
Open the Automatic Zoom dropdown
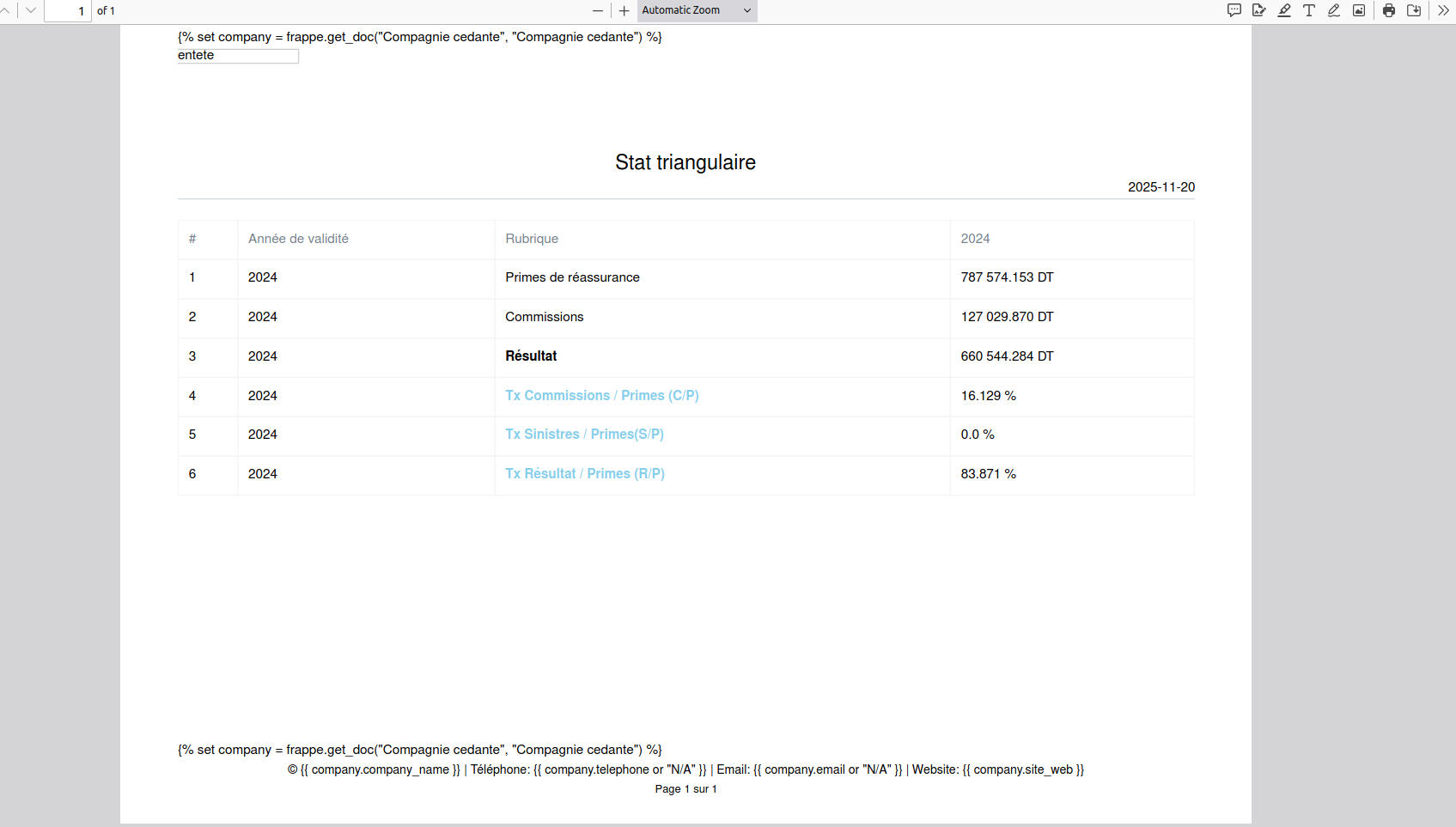tap(697, 10)
